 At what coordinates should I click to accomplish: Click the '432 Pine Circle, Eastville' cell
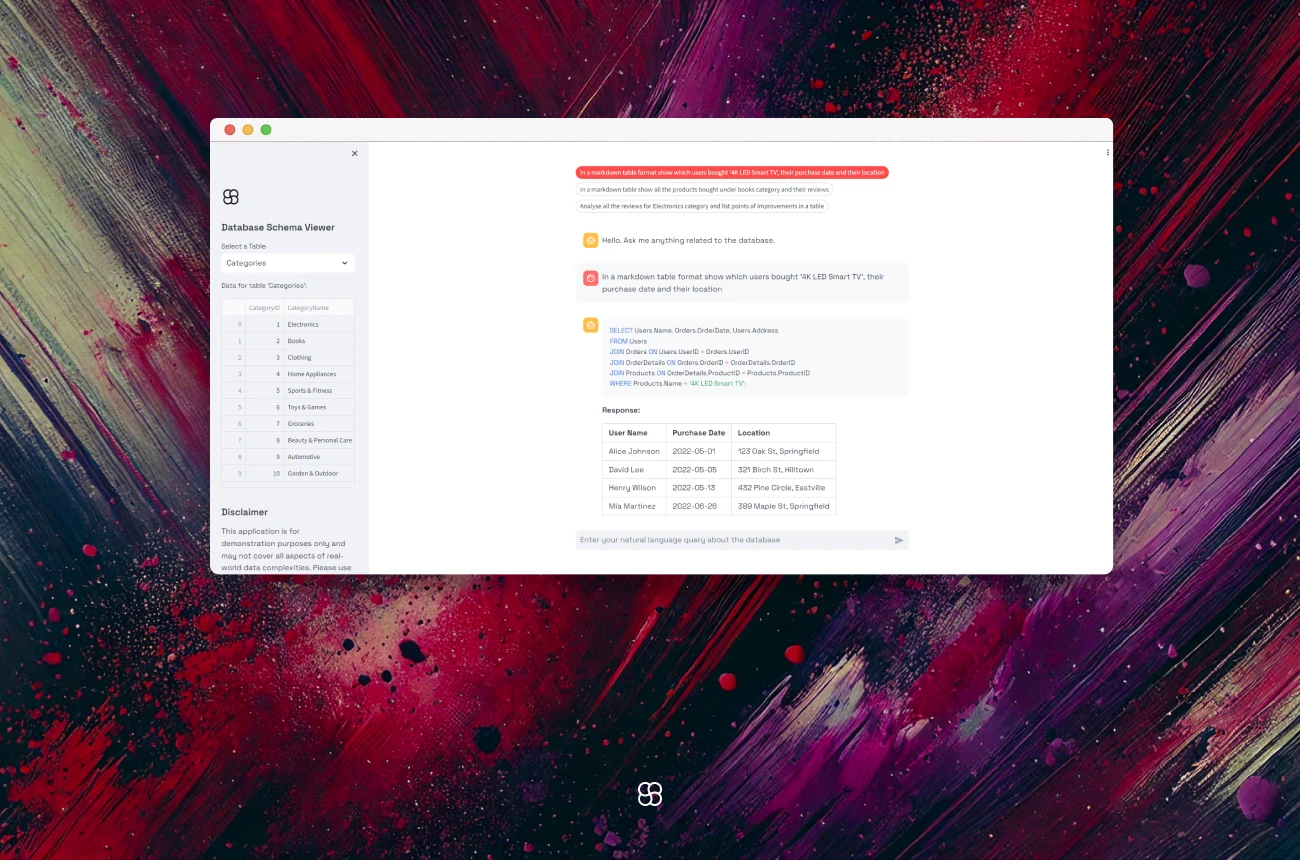pos(784,487)
